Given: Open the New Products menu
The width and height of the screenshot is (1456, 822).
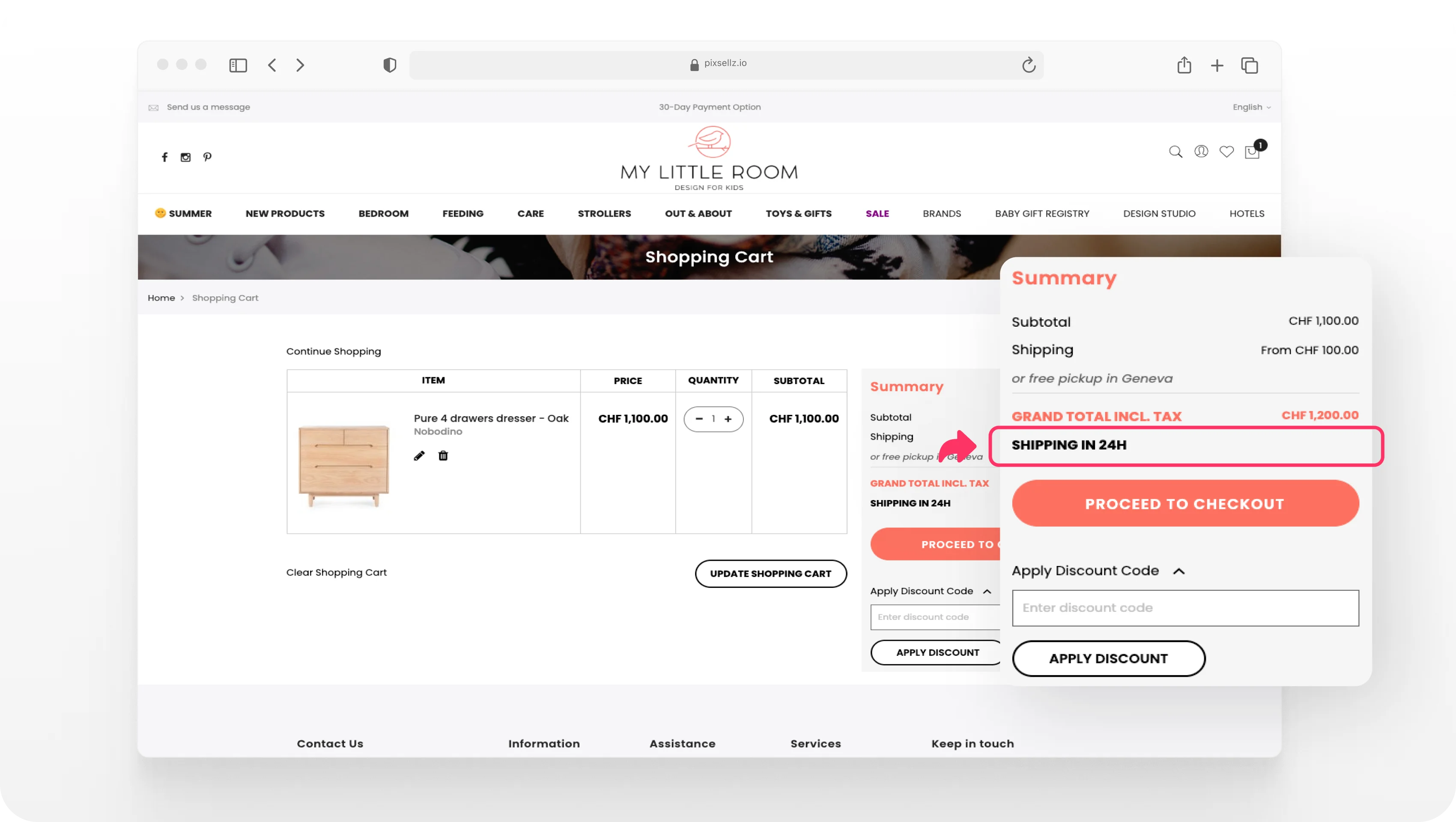Looking at the screenshot, I should 285,214.
